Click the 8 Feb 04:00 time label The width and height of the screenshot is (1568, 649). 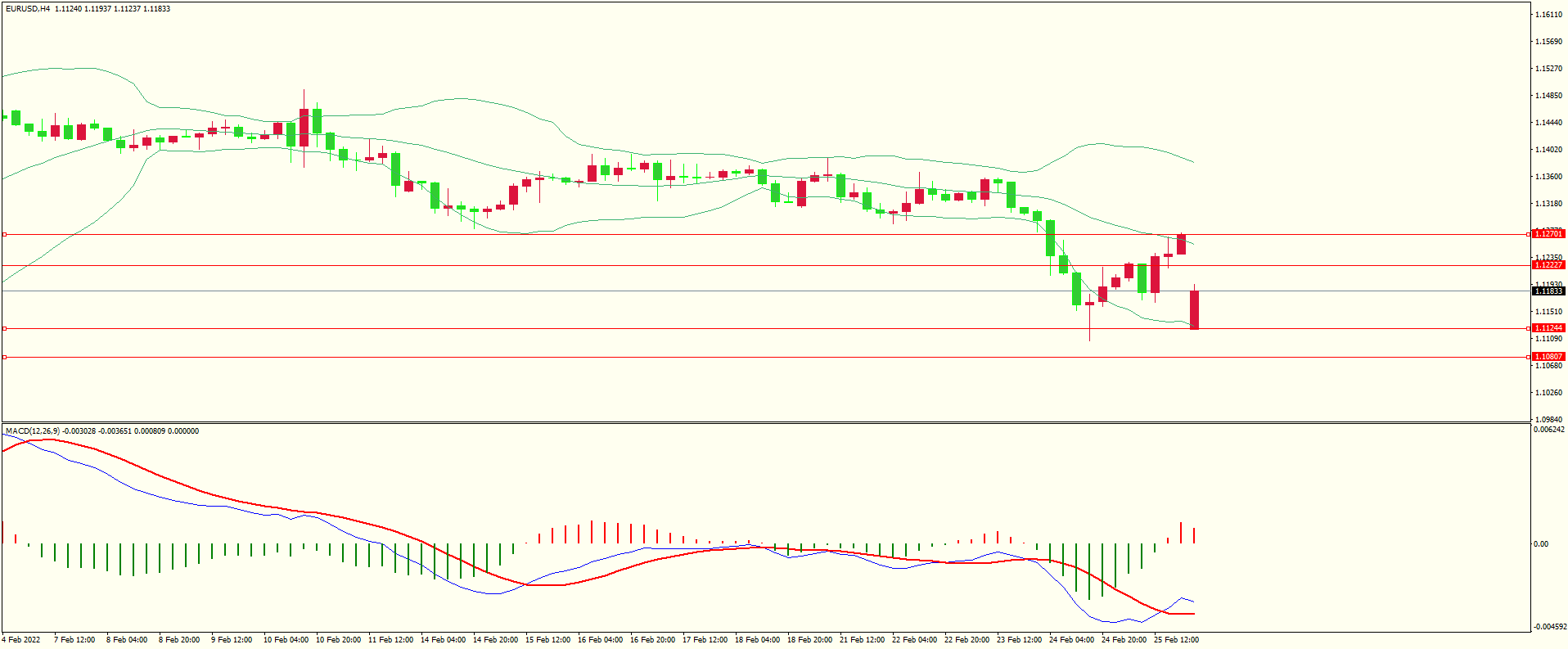(127, 640)
